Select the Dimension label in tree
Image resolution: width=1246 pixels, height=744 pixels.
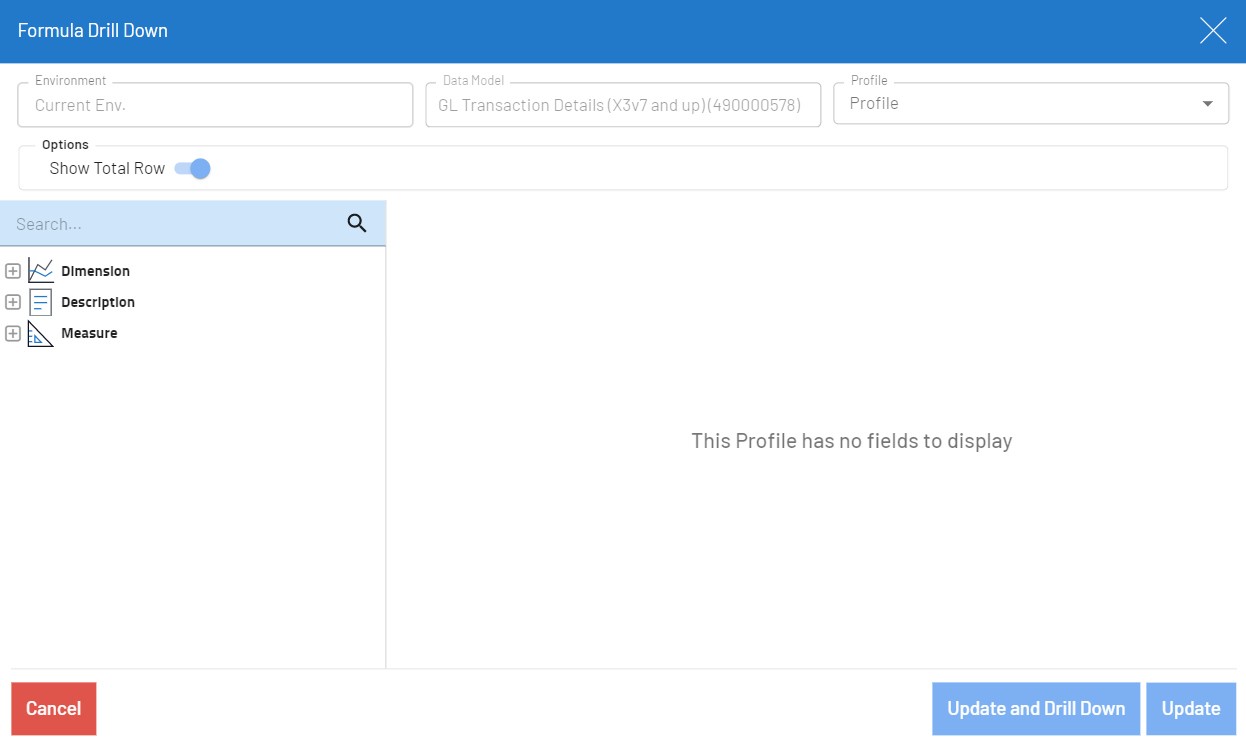95,271
